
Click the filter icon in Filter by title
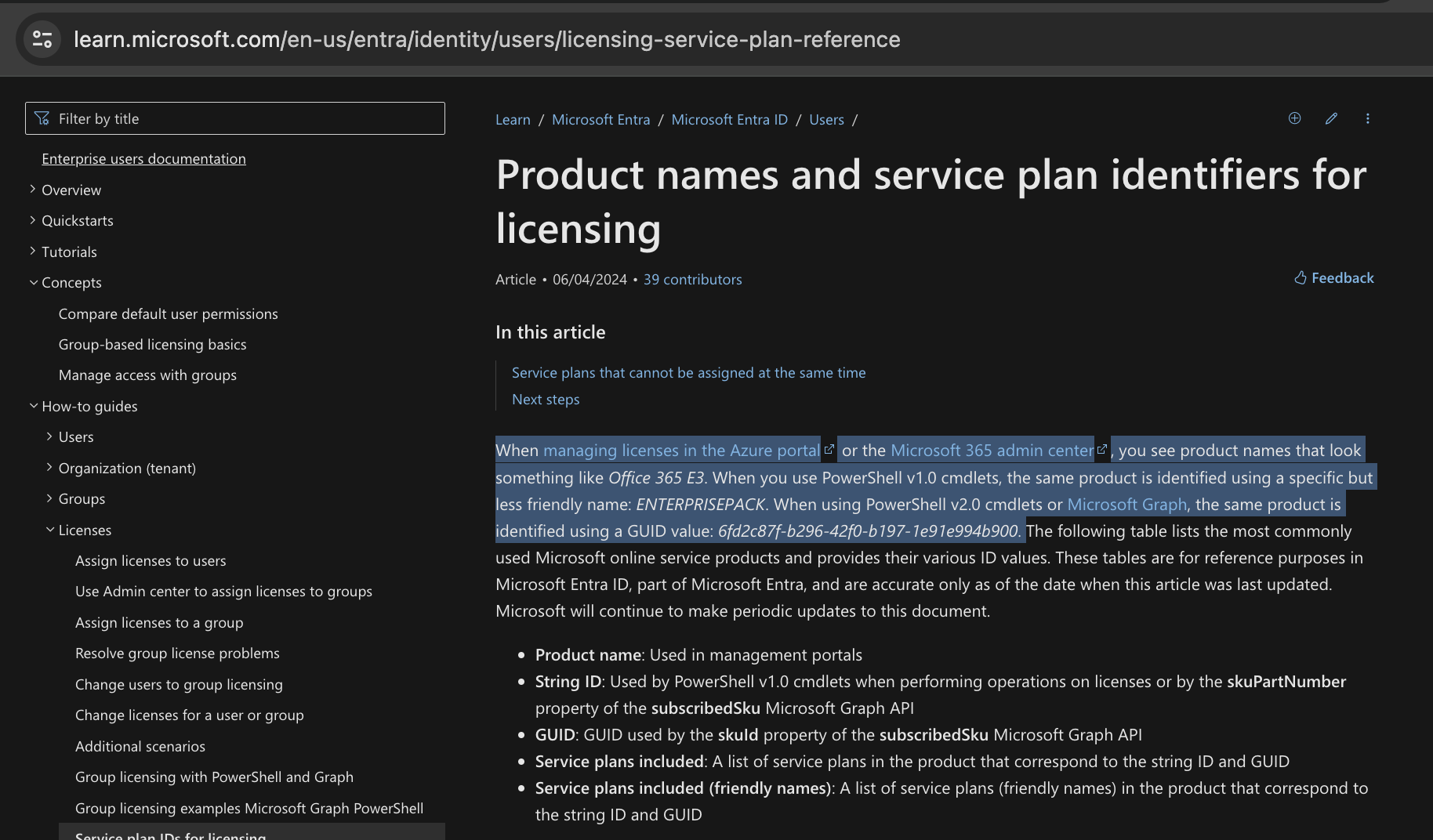[42, 118]
